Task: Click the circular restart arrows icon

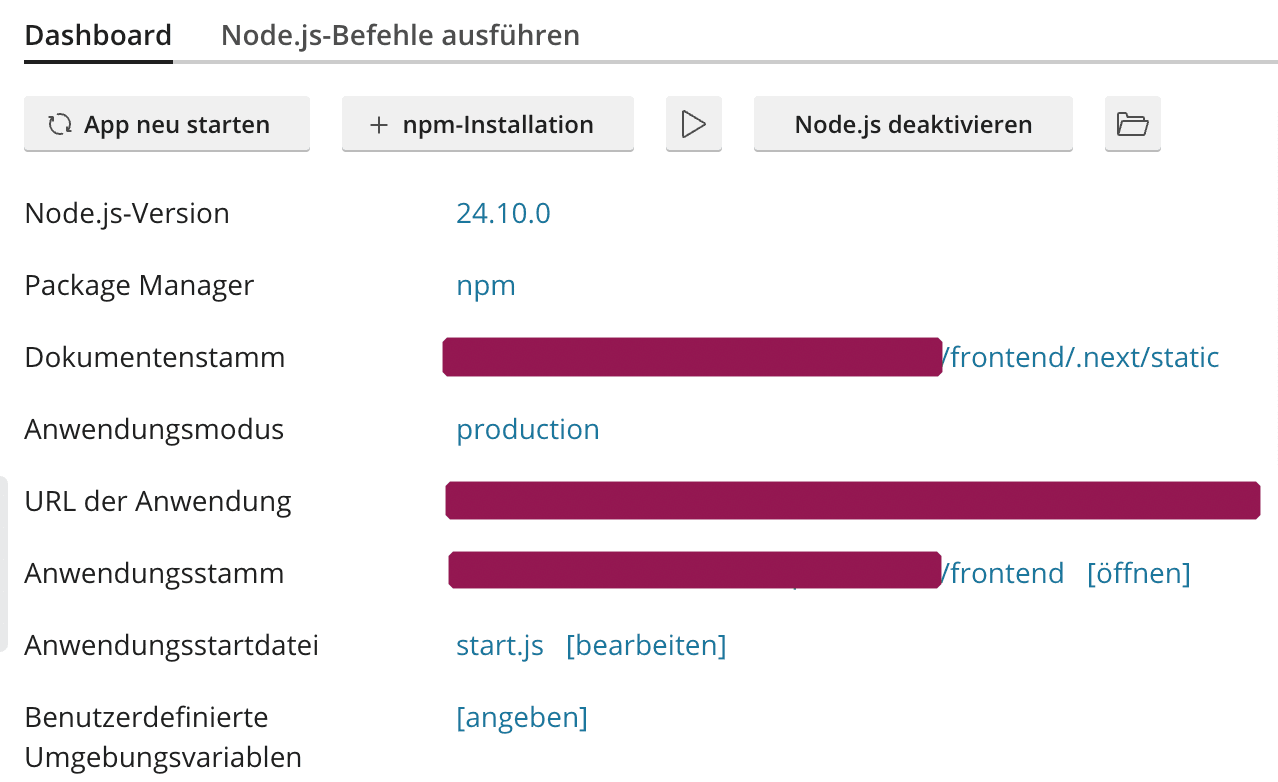Action: coord(60,124)
